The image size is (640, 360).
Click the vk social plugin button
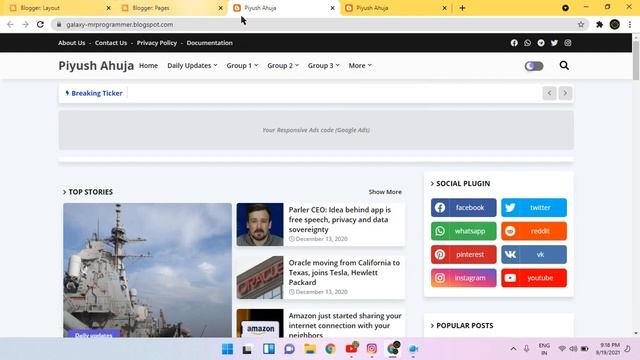coord(534,254)
